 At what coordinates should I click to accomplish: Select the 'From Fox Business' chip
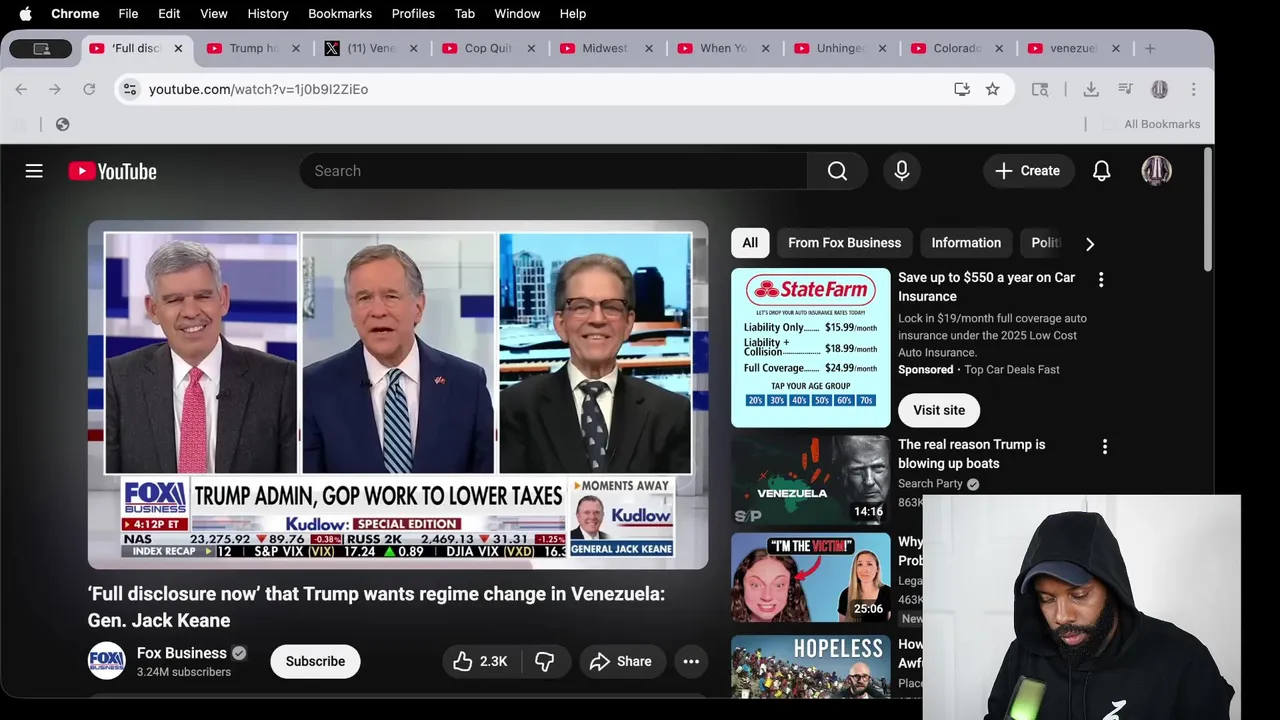click(844, 243)
